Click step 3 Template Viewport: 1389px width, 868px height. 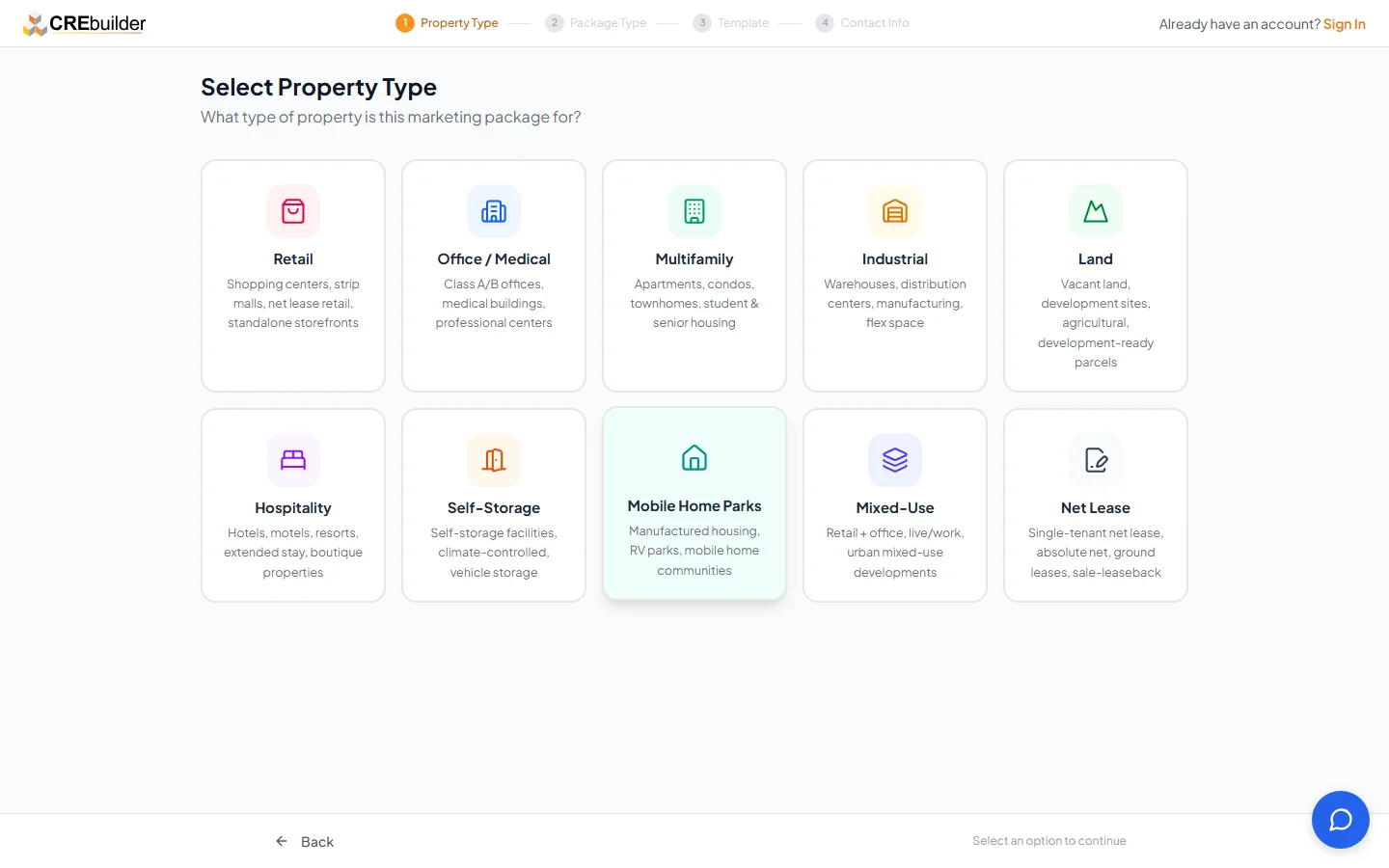[731, 22]
